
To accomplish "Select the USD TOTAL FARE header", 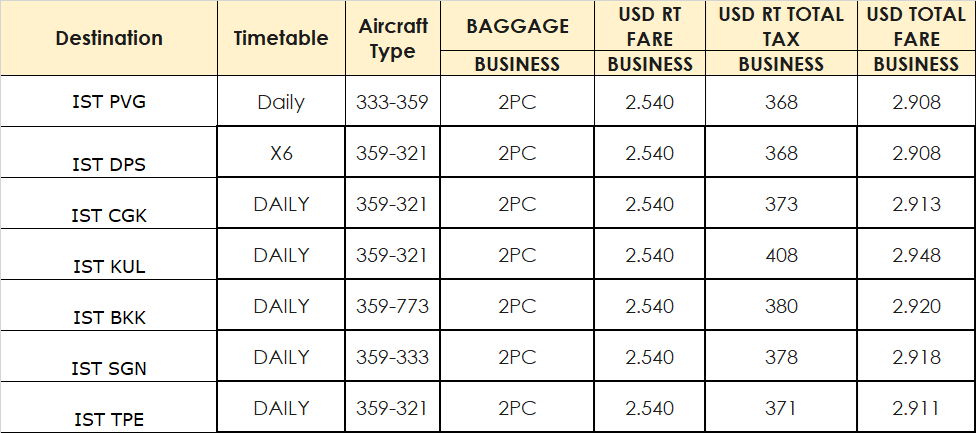I will (916, 26).
